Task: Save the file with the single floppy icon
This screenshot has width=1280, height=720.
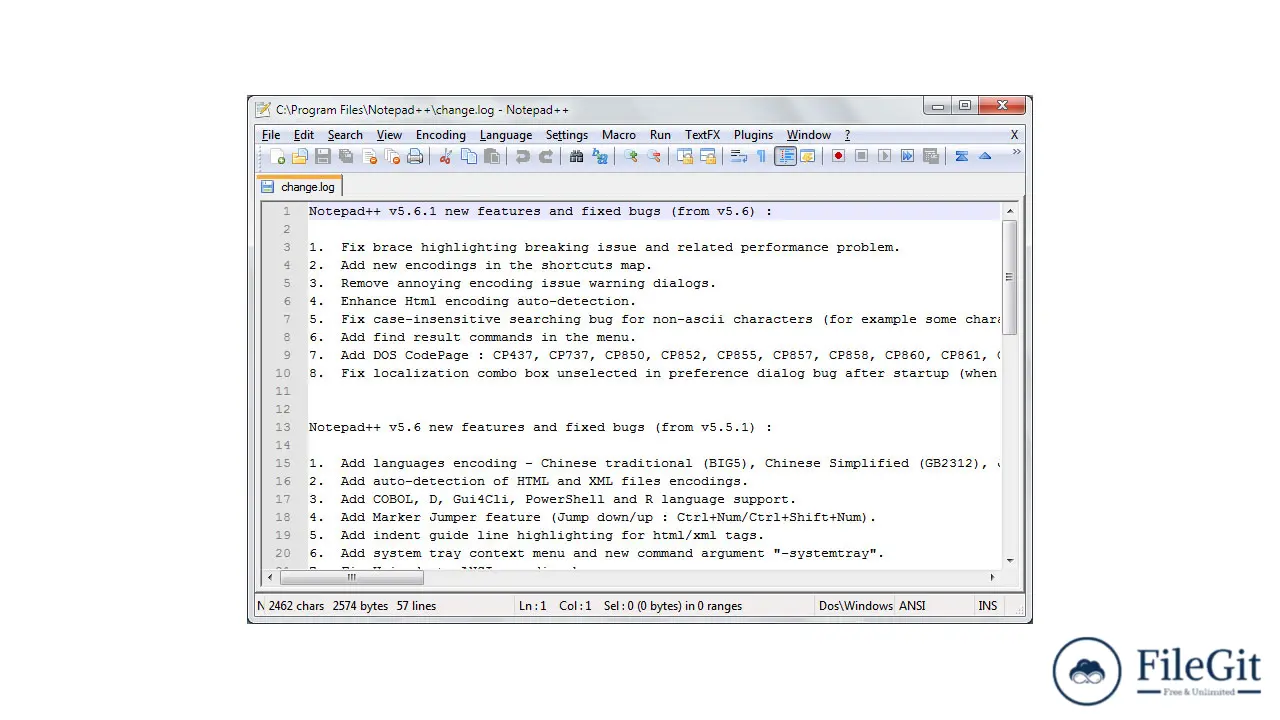Action: 323,156
